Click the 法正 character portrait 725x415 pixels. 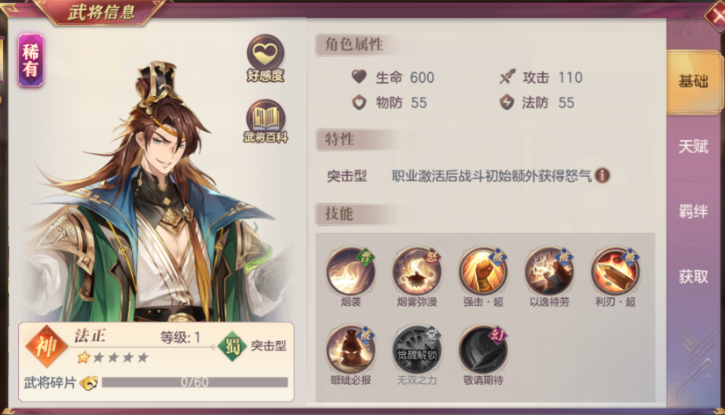(153, 194)
